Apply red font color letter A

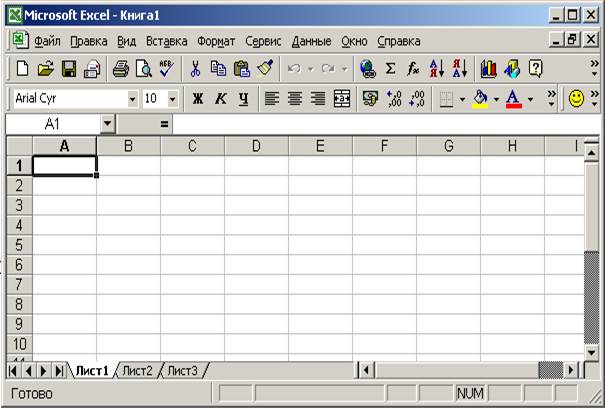click(514, 99)
